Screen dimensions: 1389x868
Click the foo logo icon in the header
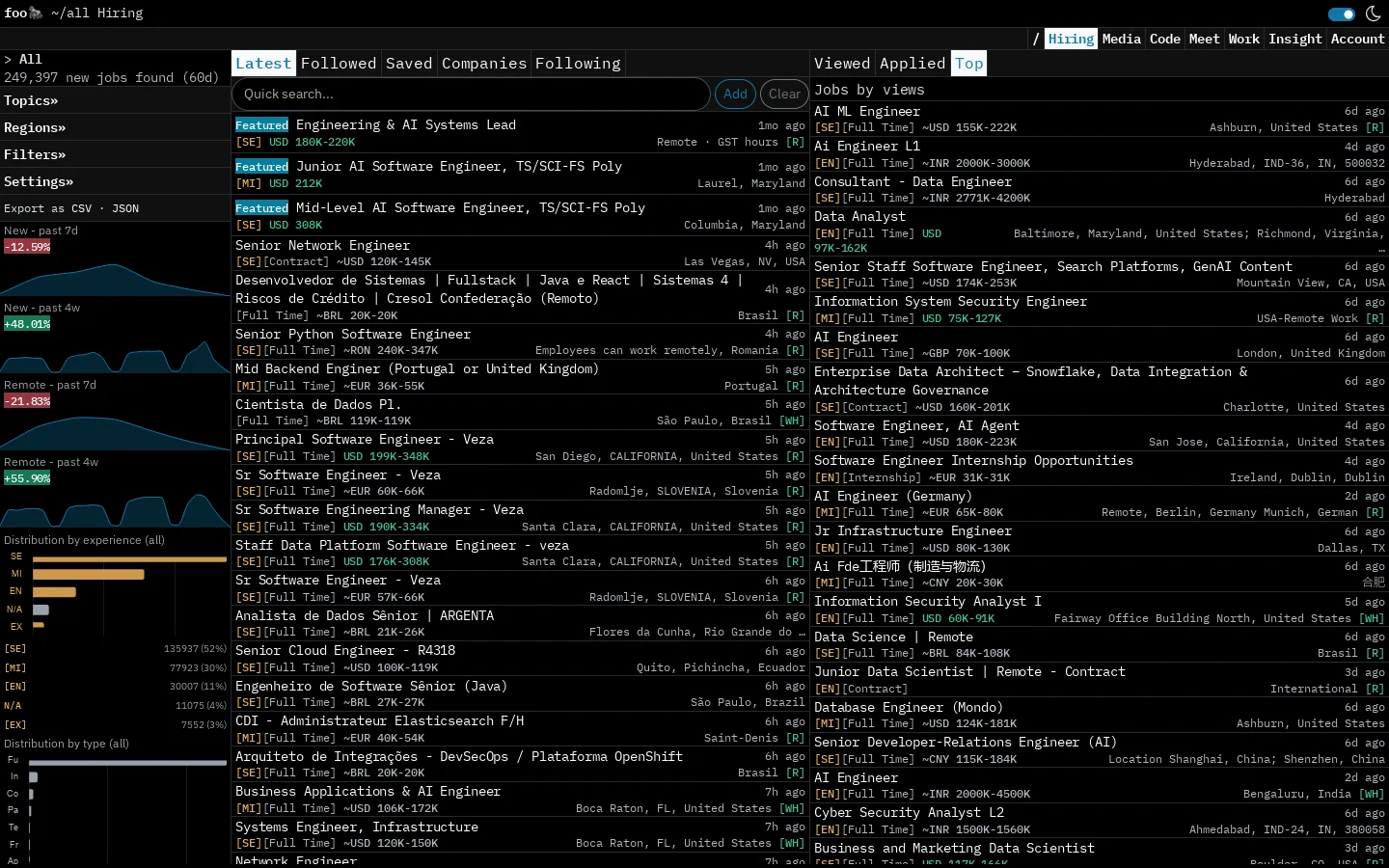point(37,13)
